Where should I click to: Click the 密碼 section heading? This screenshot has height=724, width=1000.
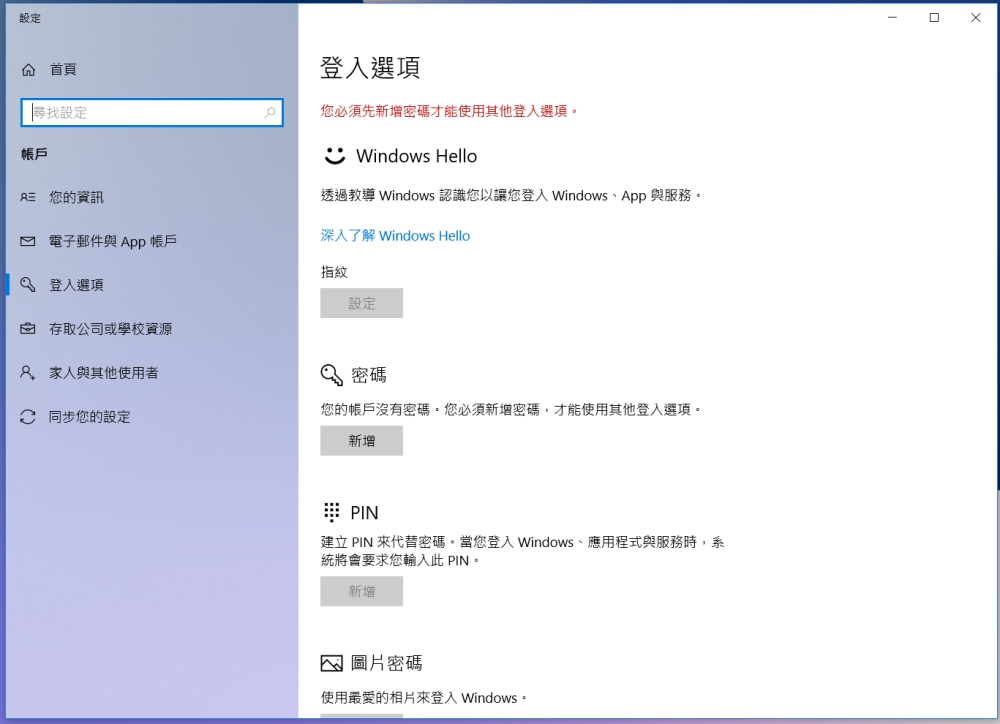coord(369,375)
